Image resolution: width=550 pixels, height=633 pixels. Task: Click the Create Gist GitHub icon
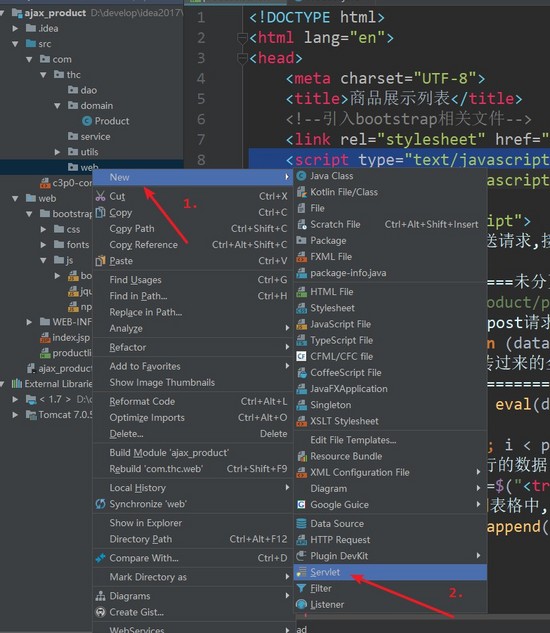point(101,612)
